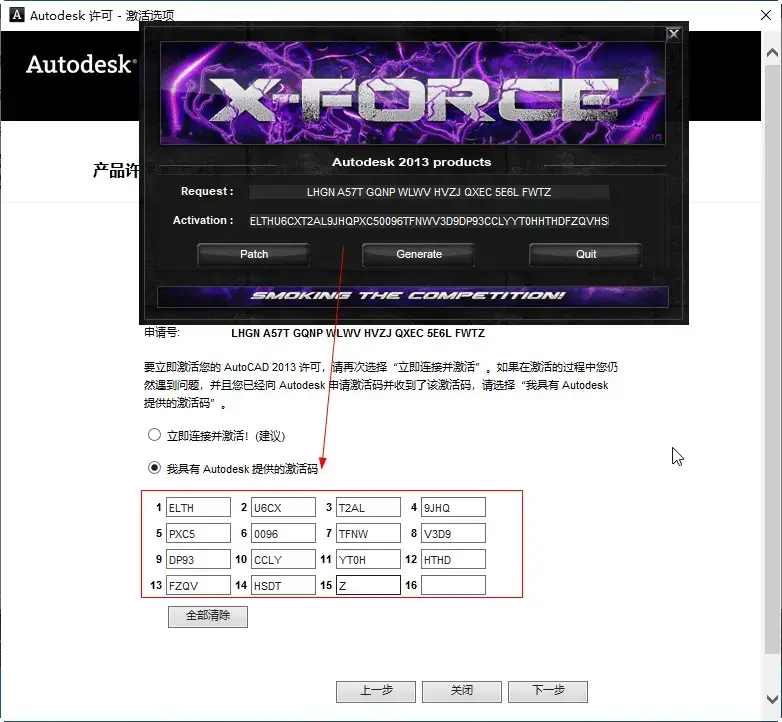Click the Autodesk 2013 products heading
Image resolution: width=782 pixels, height=722 pixels.
411,162
